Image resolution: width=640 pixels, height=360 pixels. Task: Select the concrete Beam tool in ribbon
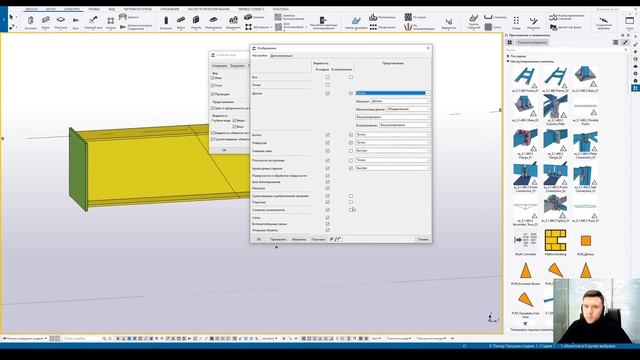point(181,22)
